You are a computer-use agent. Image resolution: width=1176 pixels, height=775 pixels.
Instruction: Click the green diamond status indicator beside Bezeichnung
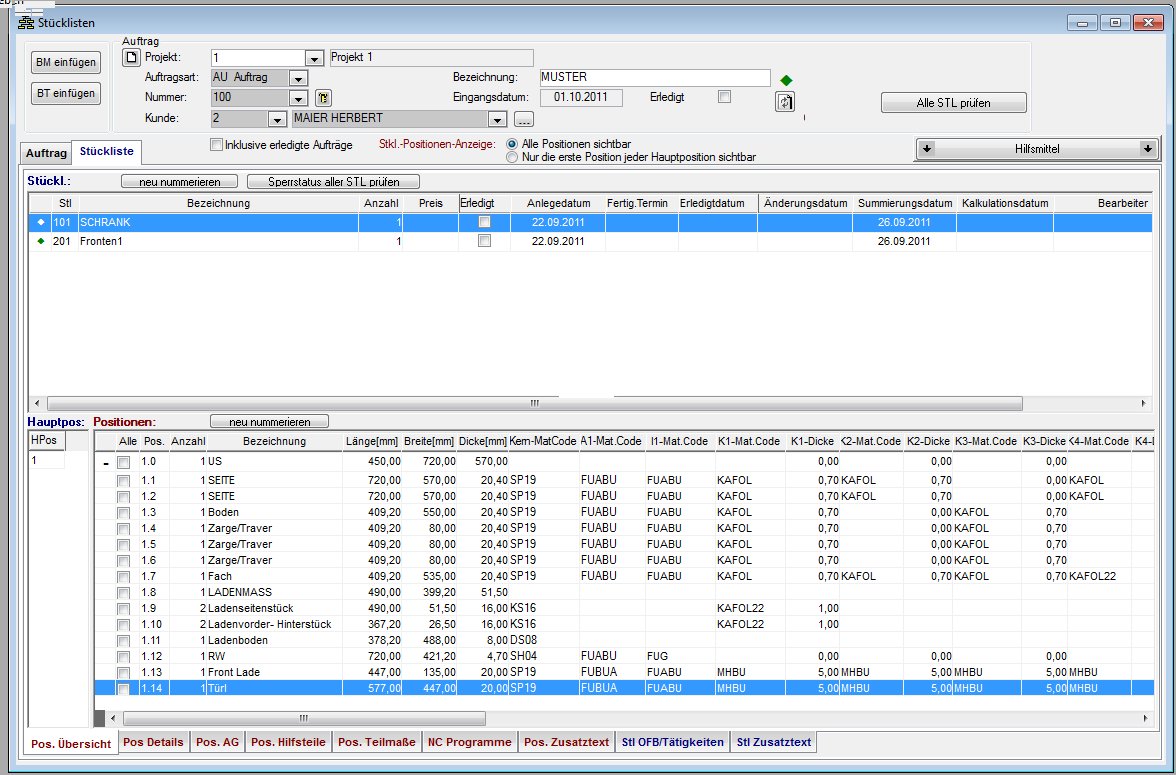[x=786, y=80]
